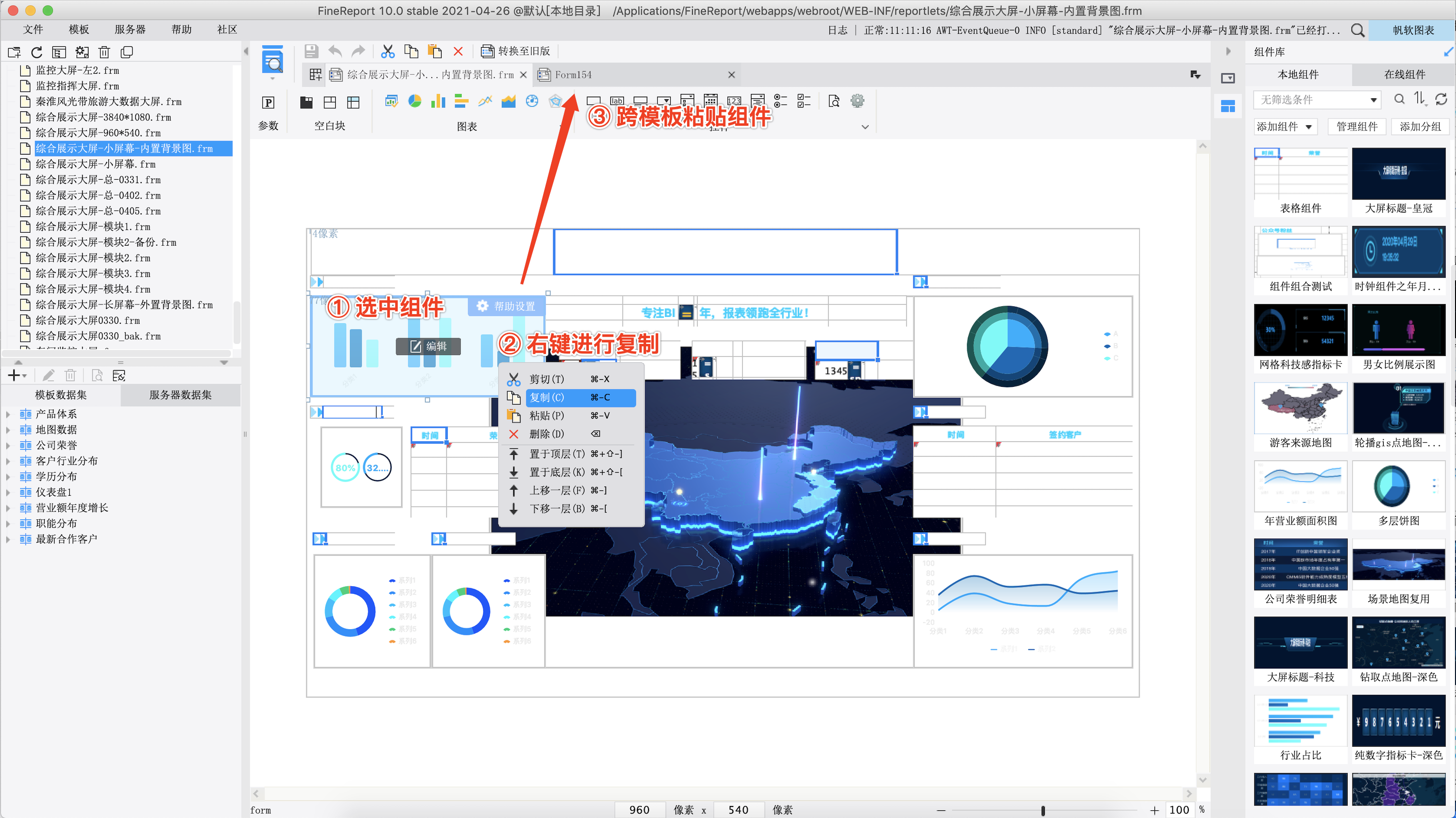
Task: Select the checkbox group widget icon
Action: (x=803, y=101)
